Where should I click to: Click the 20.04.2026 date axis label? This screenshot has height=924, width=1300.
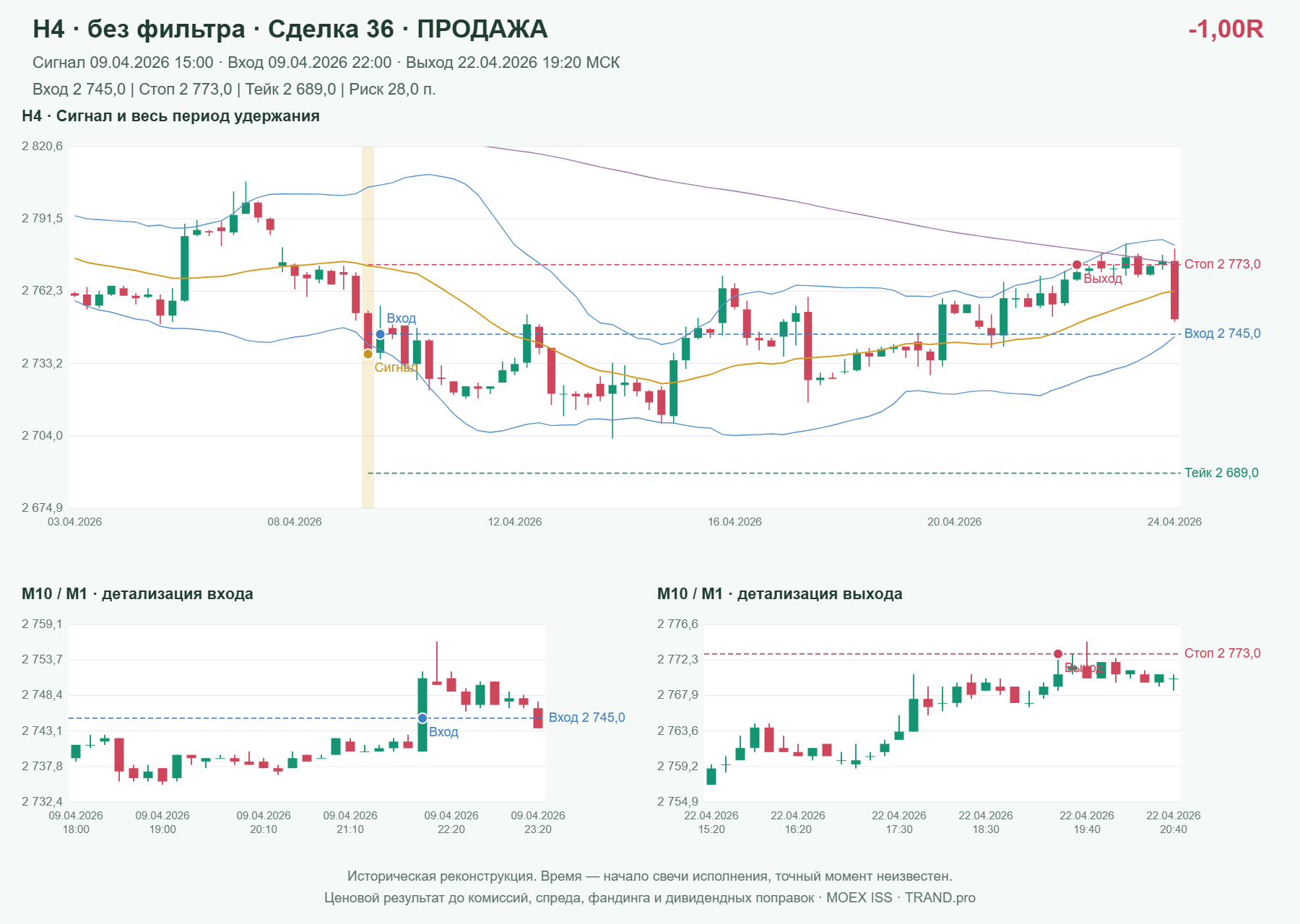(x=955, y=522)
